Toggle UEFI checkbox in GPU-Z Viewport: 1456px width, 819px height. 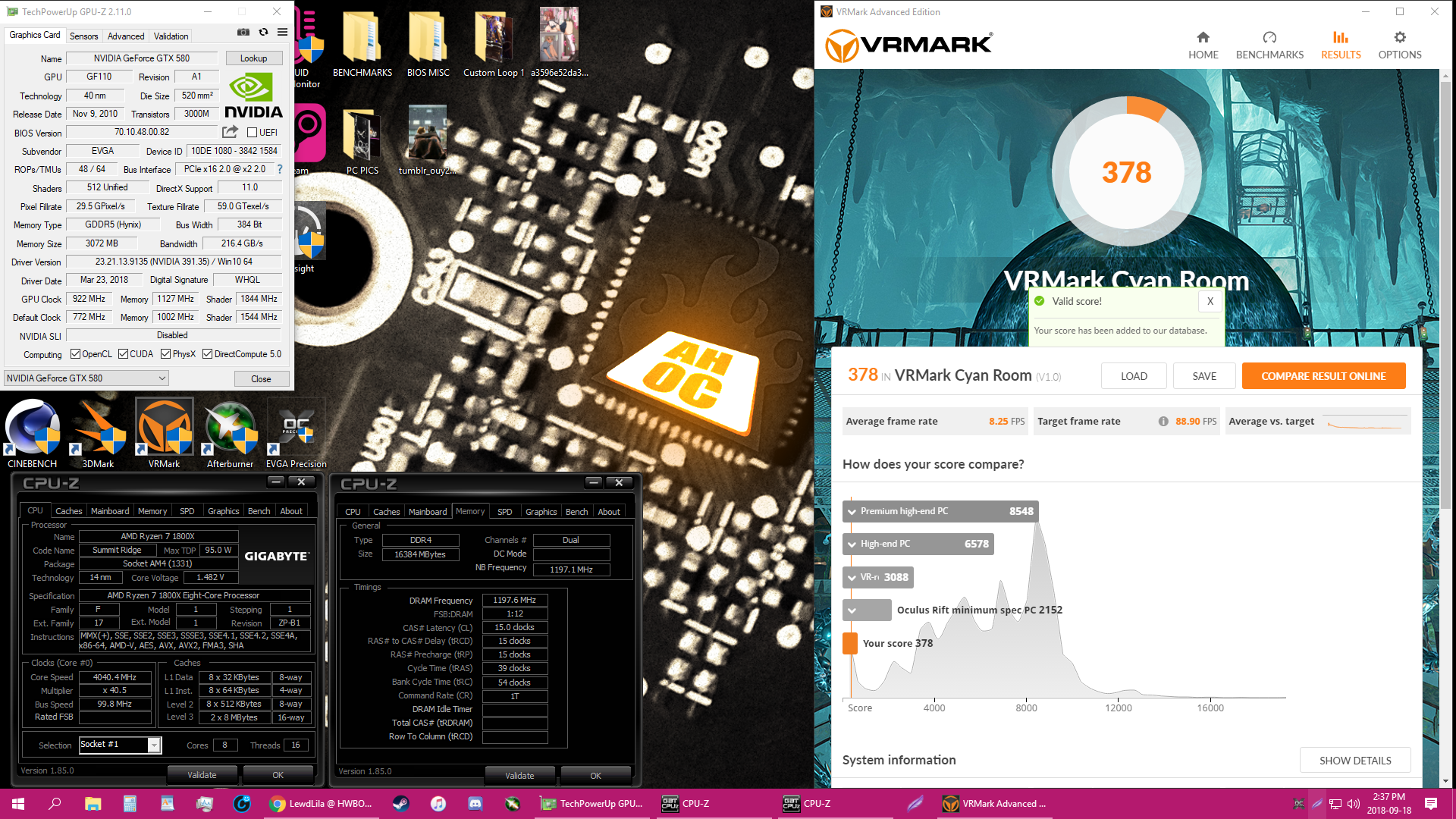(252, 133)
